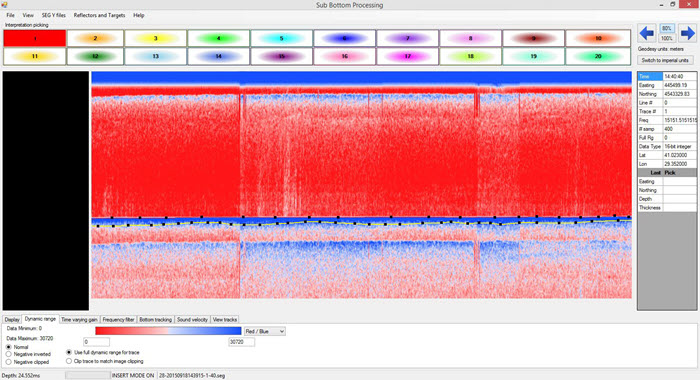Open the Frequency filter tab
This screenshot has height=380, width=700.
118,320
